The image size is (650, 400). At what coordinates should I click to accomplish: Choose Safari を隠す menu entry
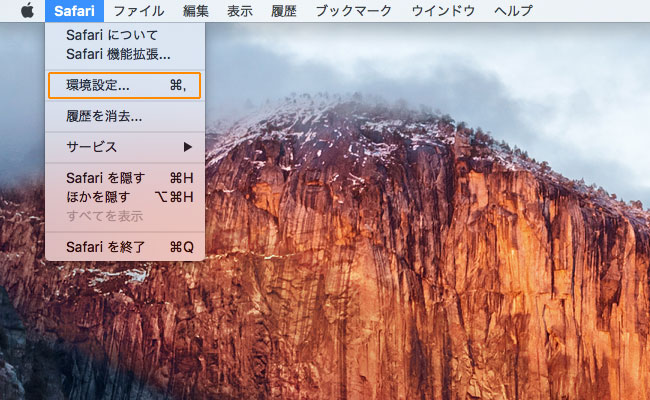pyautogui.click(x=125, y=178)
